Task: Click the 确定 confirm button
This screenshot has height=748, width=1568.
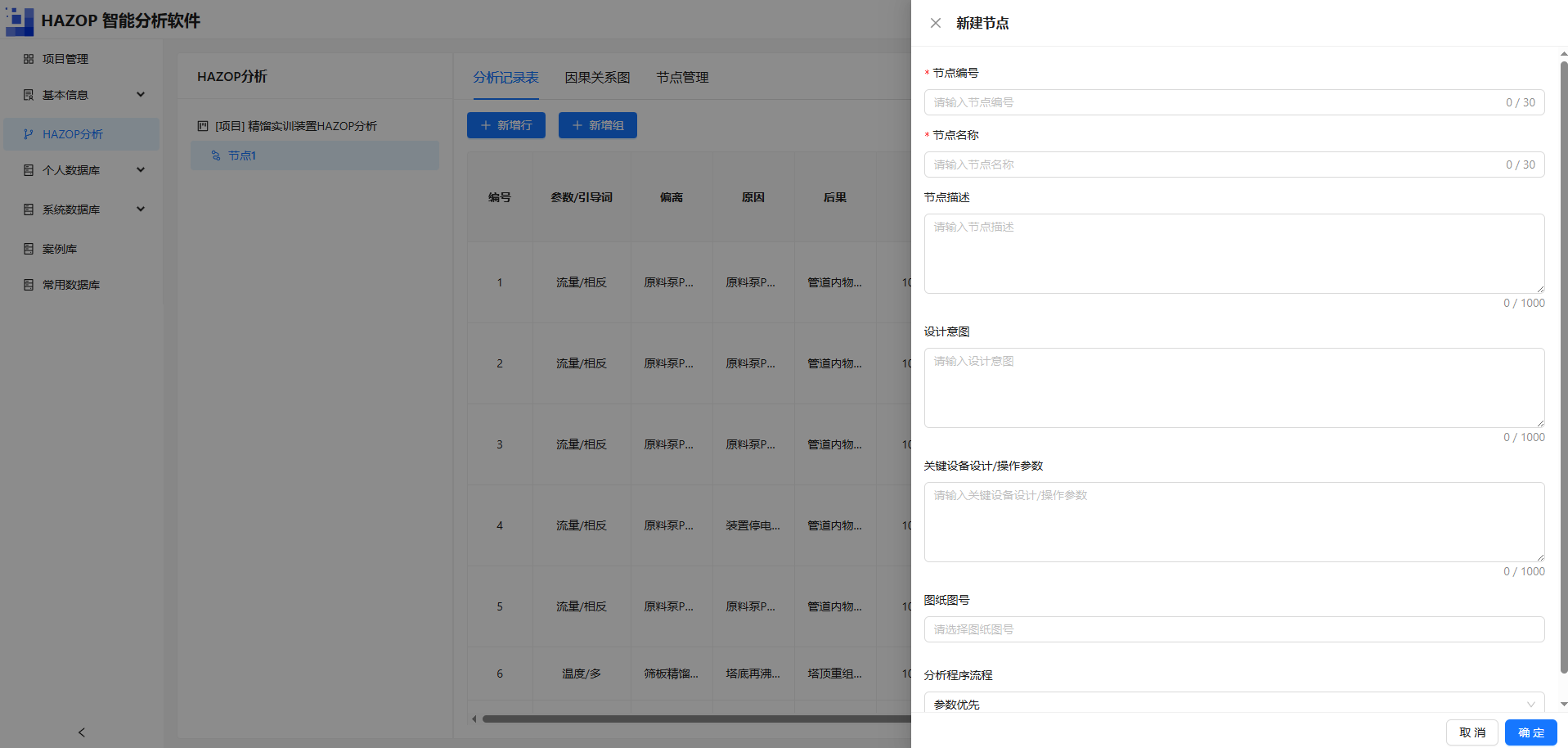Action: point(1531,732)
